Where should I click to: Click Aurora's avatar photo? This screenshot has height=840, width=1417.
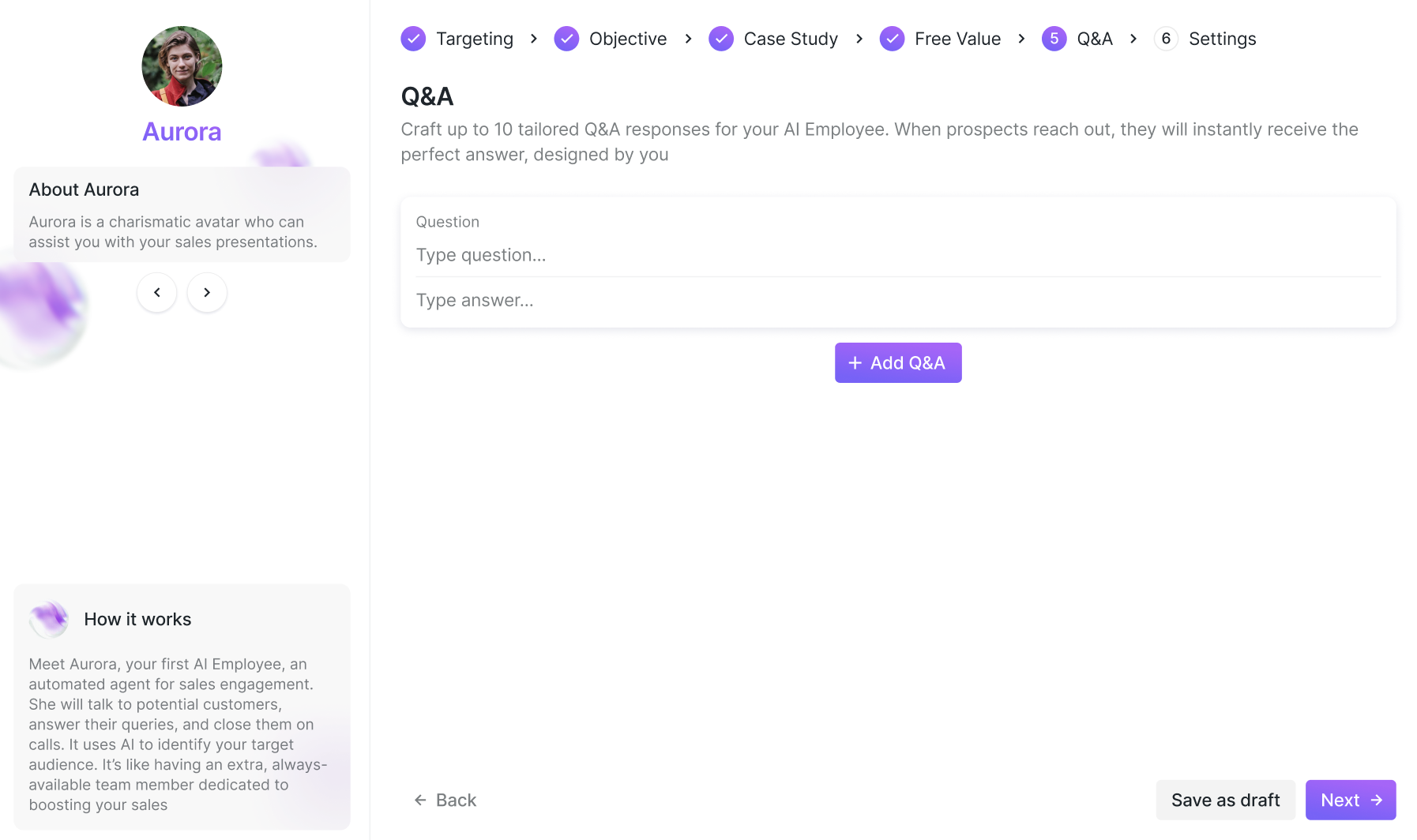tap(182, 66)
